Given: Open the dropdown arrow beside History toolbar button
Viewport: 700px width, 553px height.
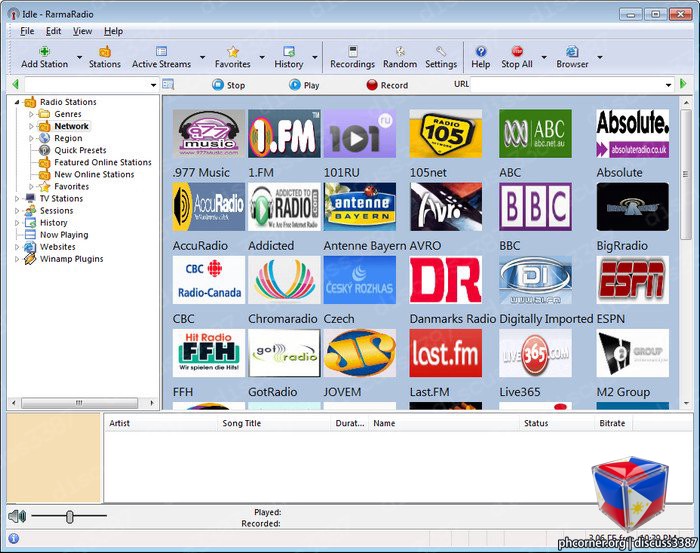Looking at the screenshot, I should [x=315, y=57].
